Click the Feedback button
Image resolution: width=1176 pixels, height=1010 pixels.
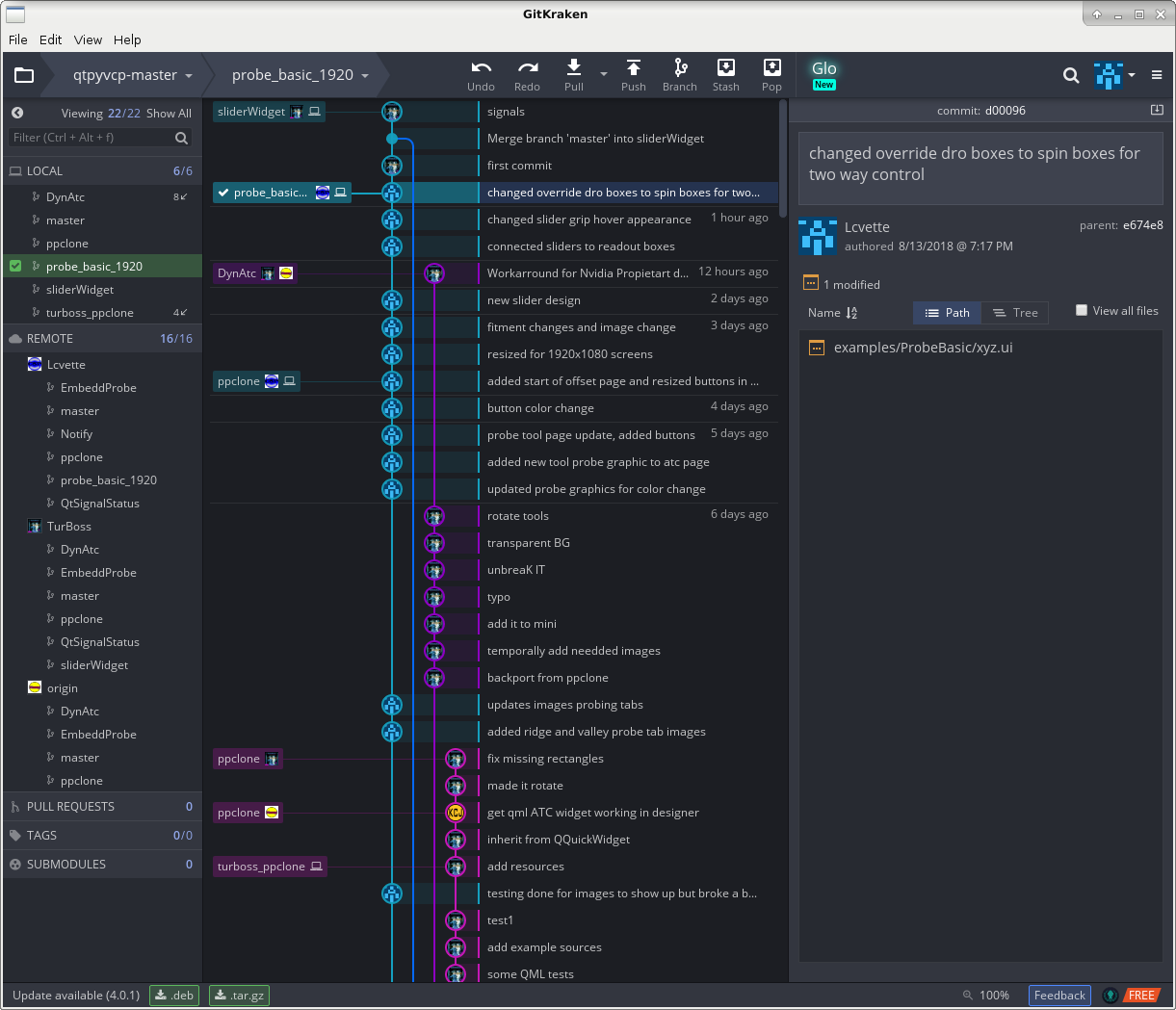tap(1059, 996)
